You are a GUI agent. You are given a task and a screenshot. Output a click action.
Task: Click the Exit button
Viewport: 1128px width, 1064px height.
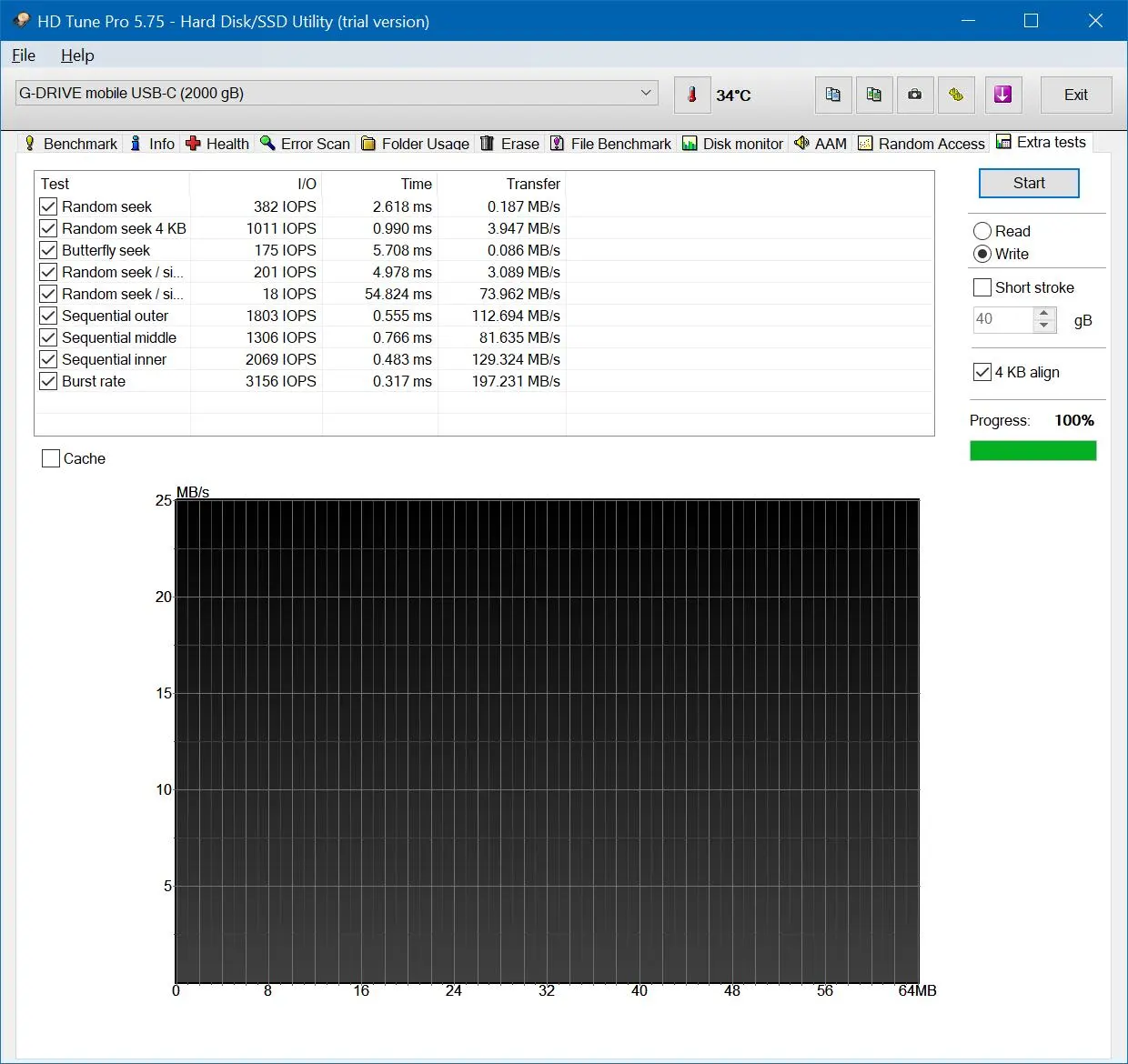(x=1076, y=95)
